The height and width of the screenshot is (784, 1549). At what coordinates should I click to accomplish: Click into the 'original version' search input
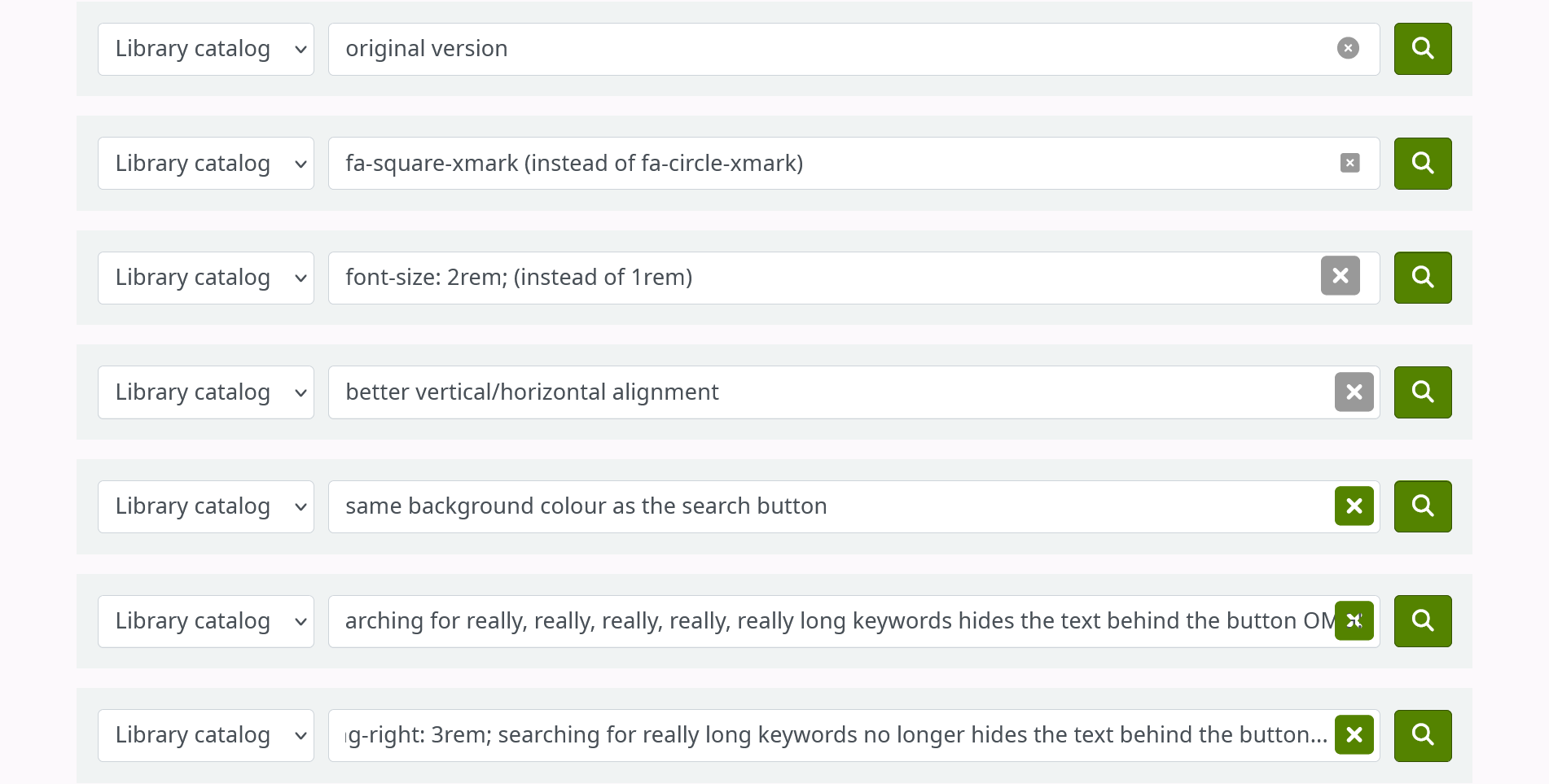[x=814, y=50]
